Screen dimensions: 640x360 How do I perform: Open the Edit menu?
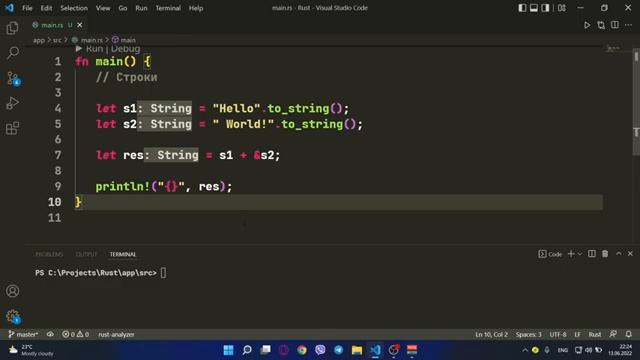(x=46, y=8)
